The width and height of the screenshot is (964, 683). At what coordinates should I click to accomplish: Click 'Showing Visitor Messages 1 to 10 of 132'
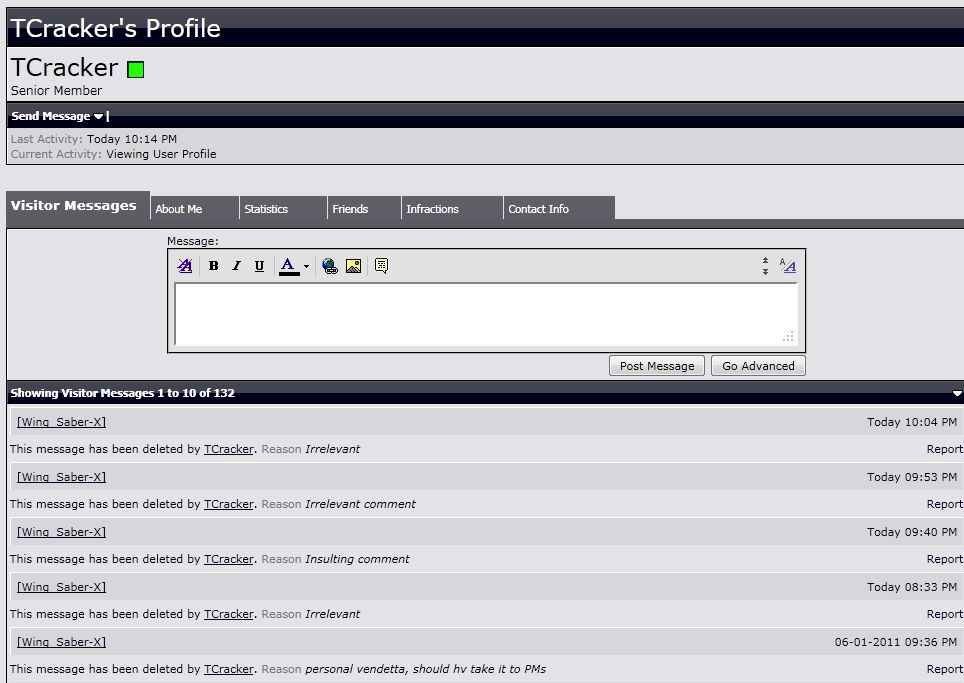(122, 393)
